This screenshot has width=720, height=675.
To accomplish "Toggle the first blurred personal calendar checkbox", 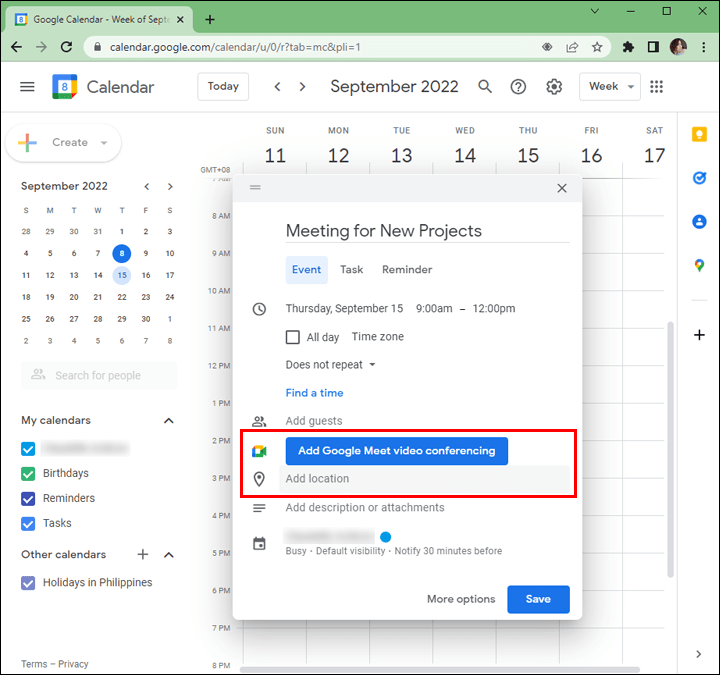I will tap(28, 449).
